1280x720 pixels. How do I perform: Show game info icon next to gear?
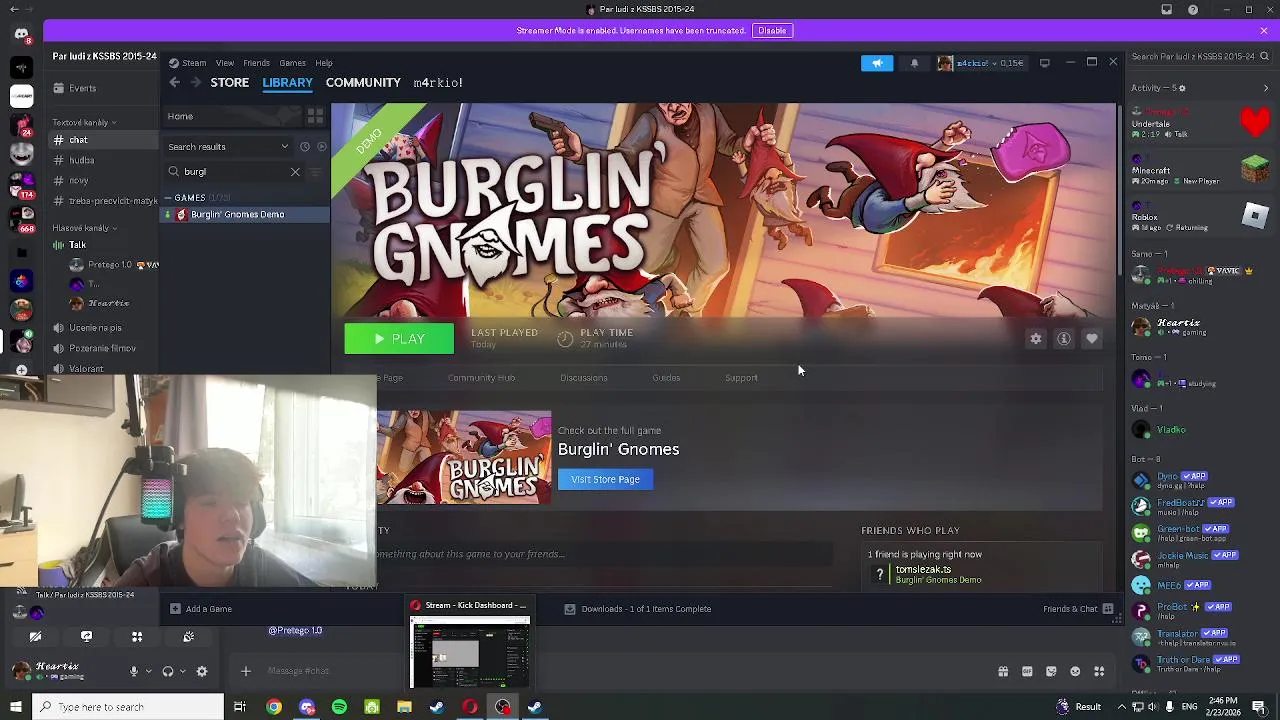(1064, 339)
